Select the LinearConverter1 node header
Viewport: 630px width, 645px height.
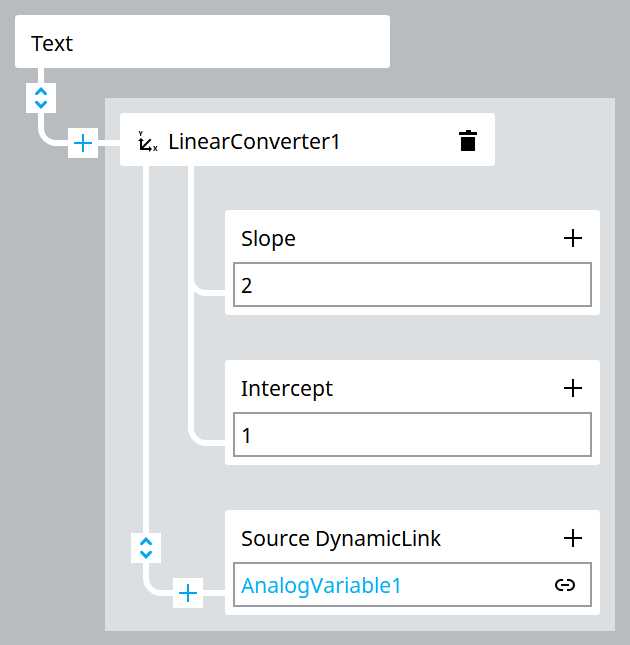[307, 139]
